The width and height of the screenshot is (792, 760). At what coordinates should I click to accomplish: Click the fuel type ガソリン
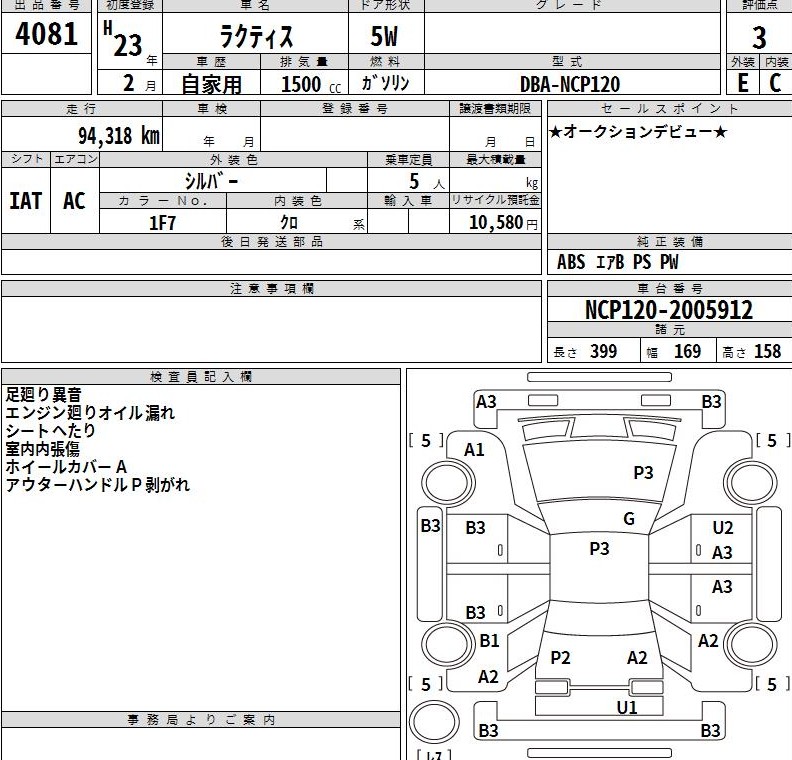coord(385,82)
